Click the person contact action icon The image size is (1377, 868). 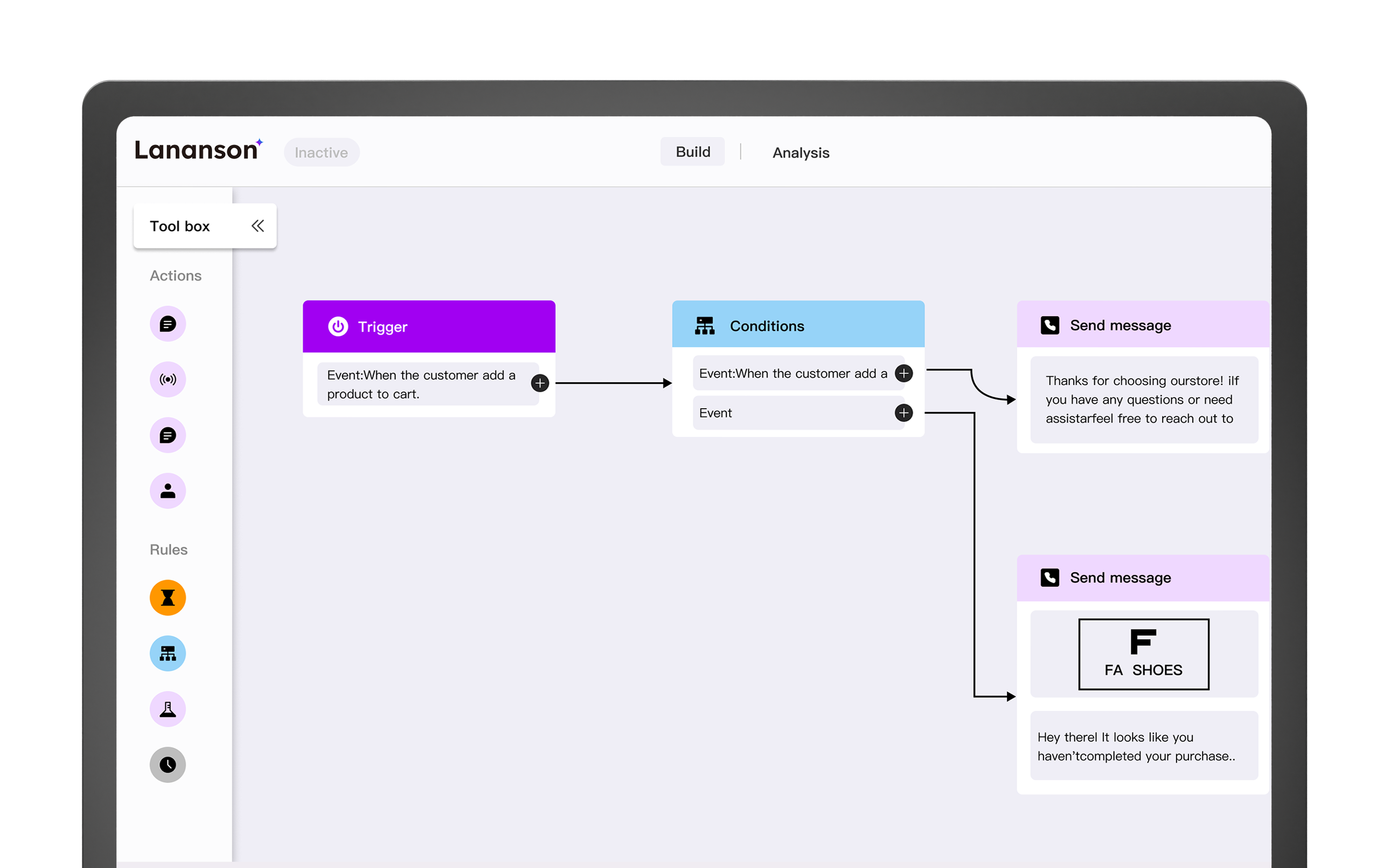168,491
